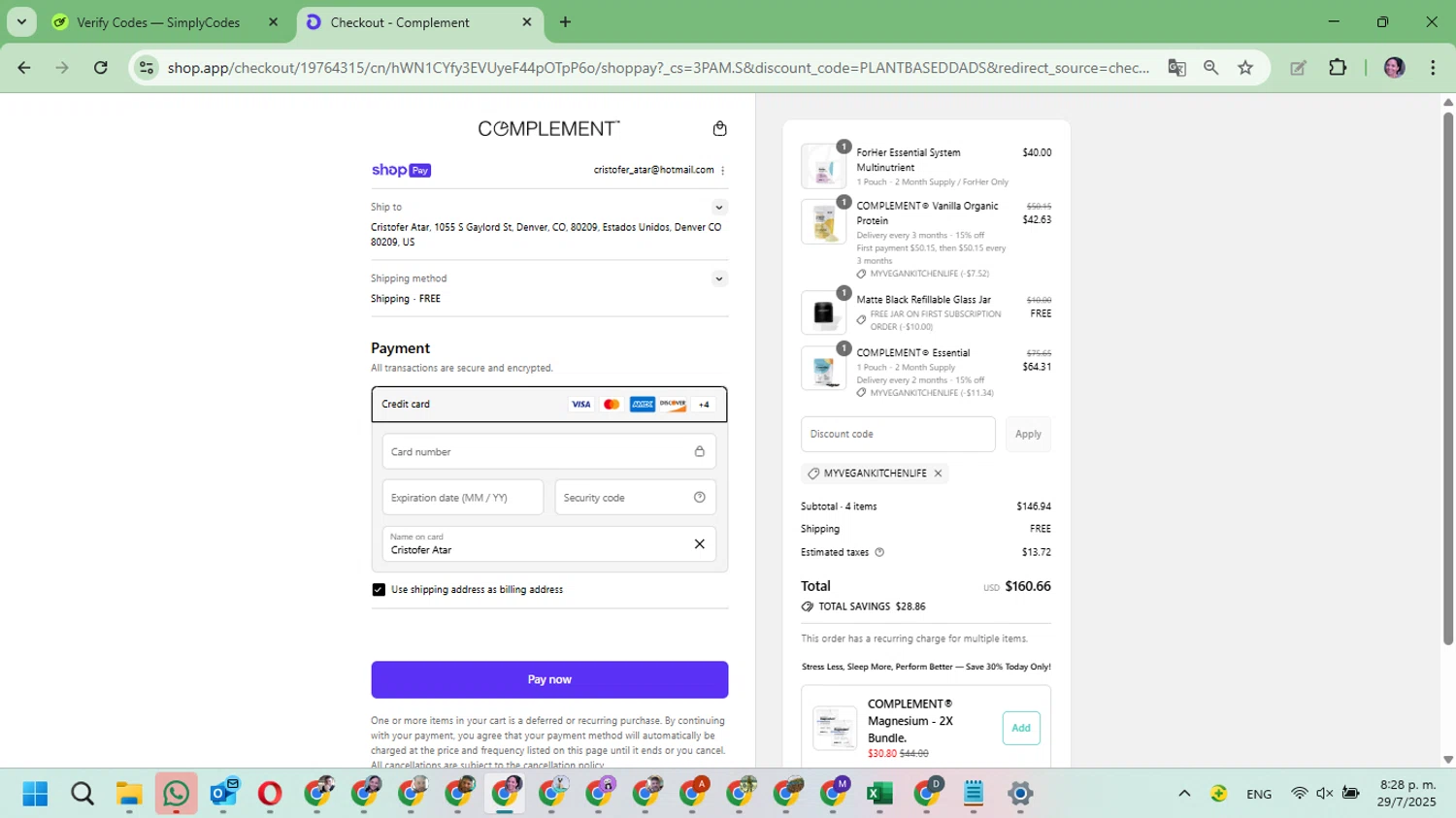Open the tab search dropdown
The image size is (1456, 818).
point(21,22)
